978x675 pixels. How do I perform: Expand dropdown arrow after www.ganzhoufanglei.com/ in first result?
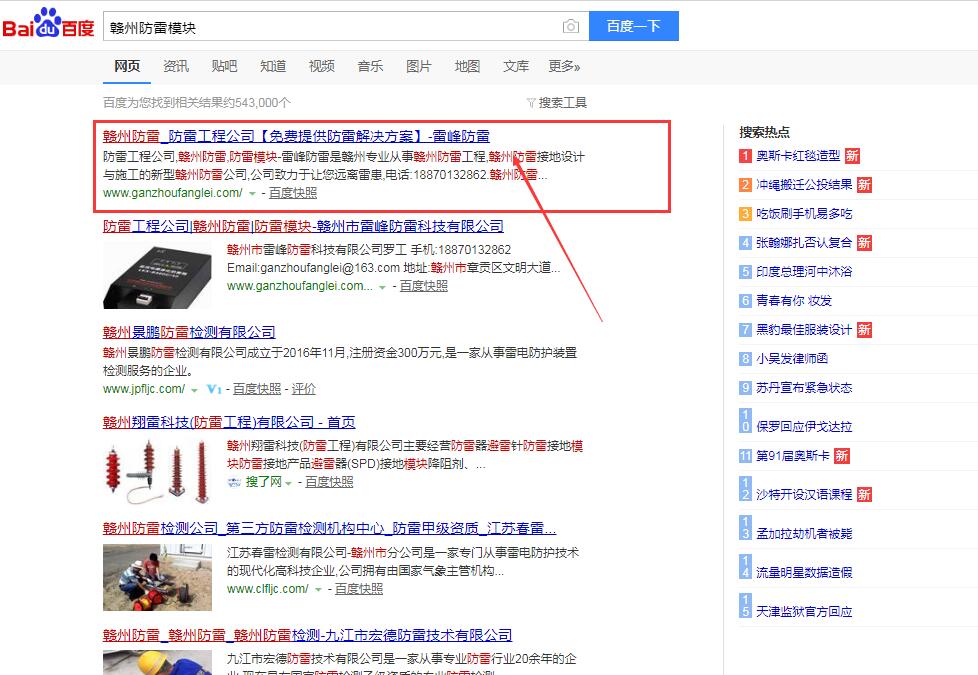tap(252, 194)
